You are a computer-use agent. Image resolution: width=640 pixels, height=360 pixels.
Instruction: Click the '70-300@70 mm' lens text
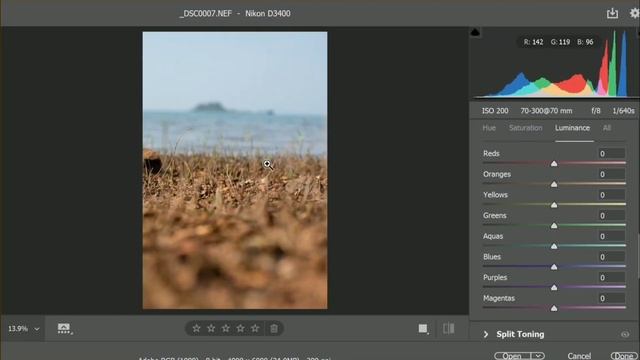click(x=546, y=111)
